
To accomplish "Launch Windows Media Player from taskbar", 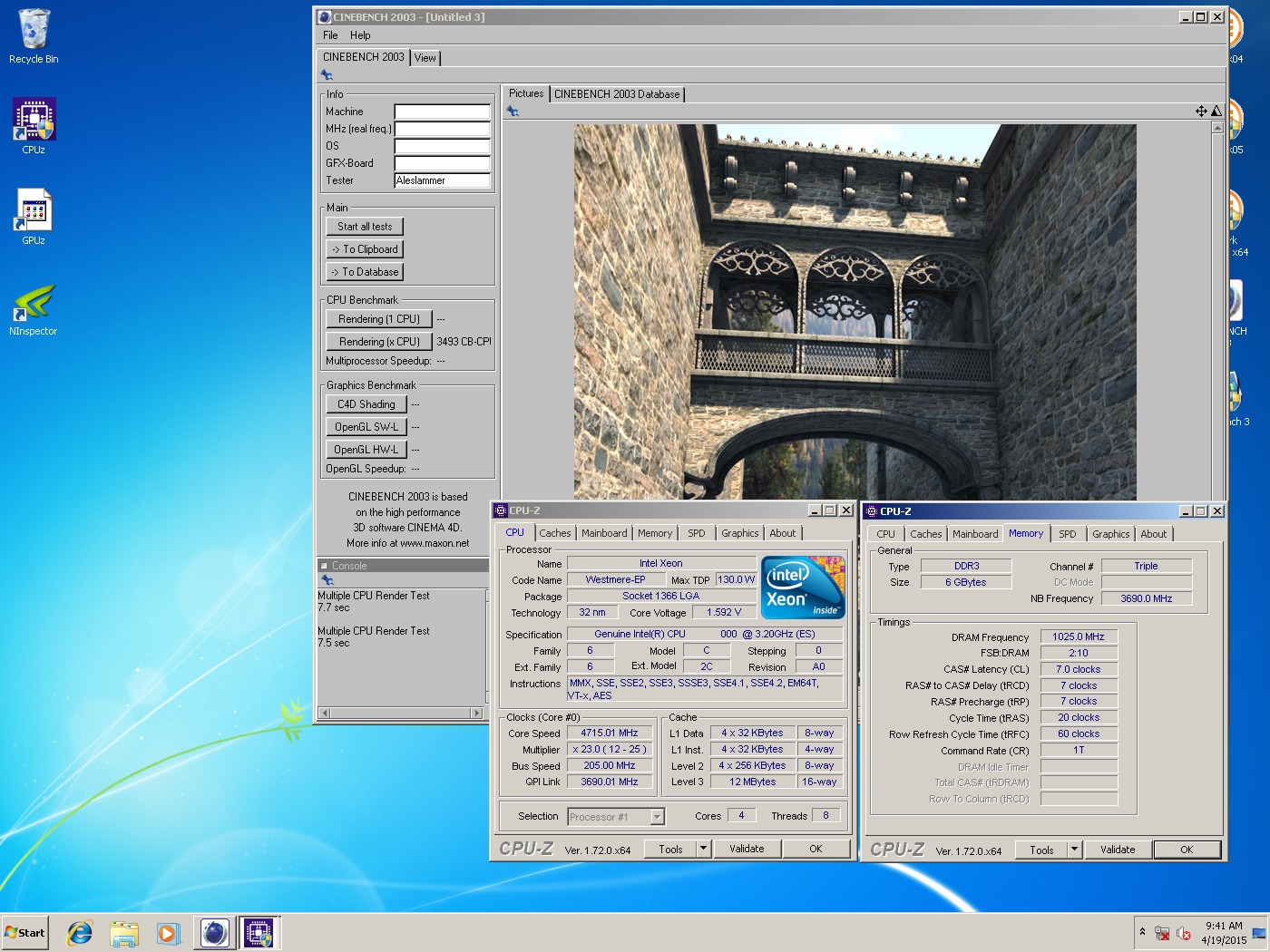I will [x=168, y=932].
